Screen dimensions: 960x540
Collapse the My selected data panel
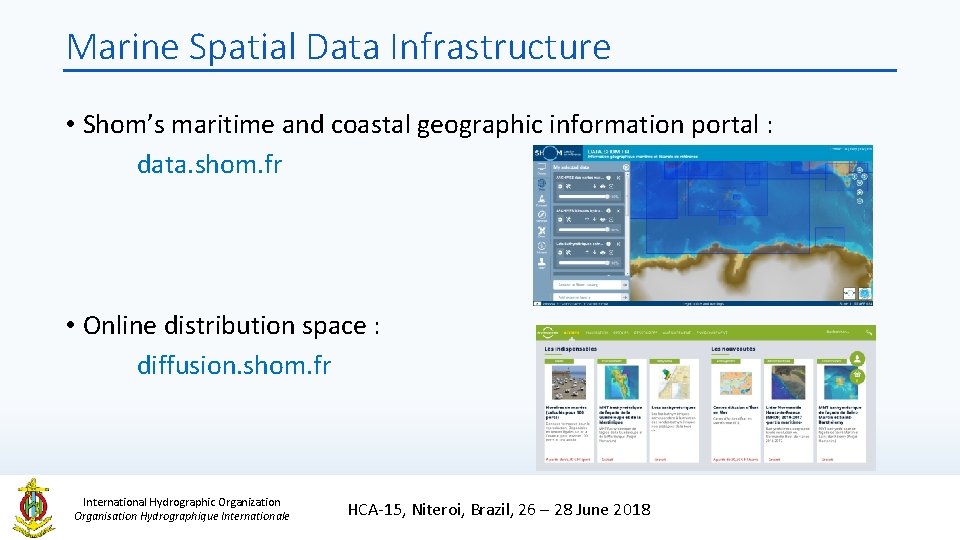[626, 167]
